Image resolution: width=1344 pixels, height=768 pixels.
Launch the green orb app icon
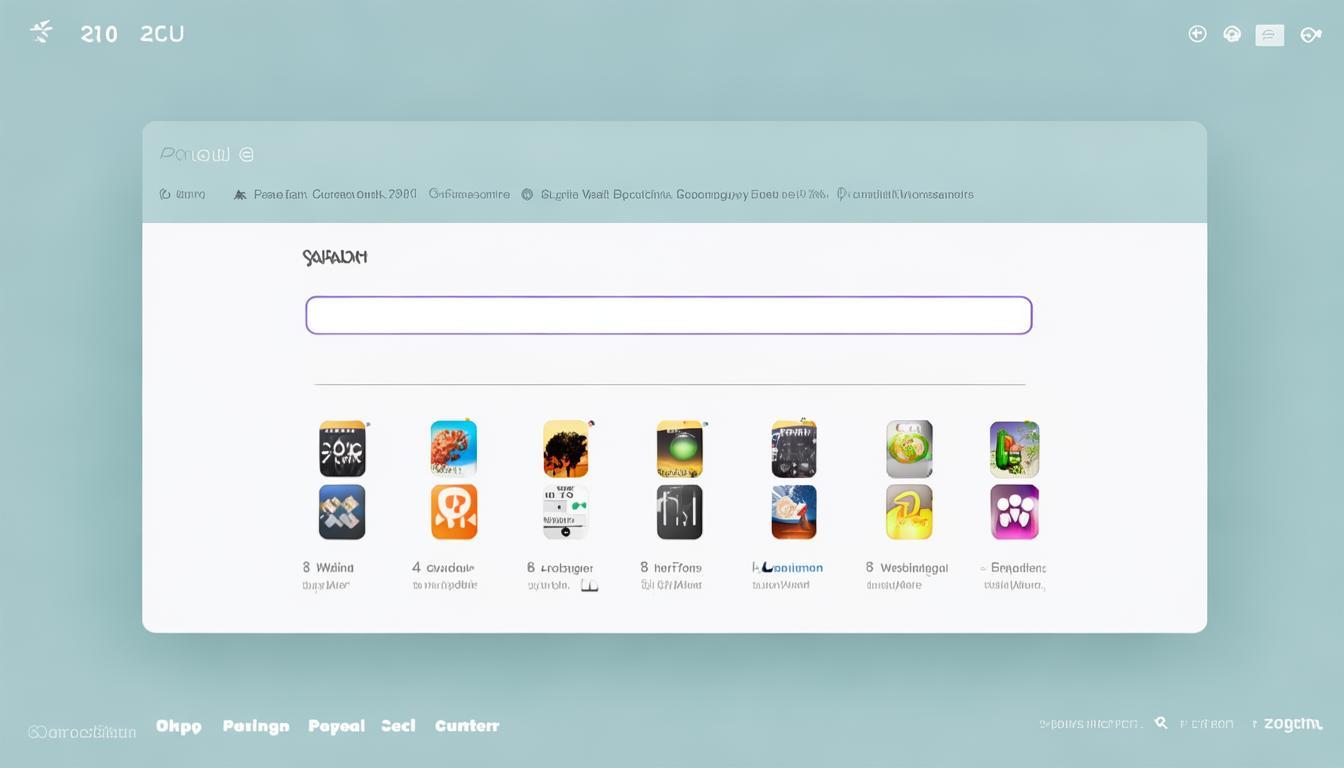[679, 447]
